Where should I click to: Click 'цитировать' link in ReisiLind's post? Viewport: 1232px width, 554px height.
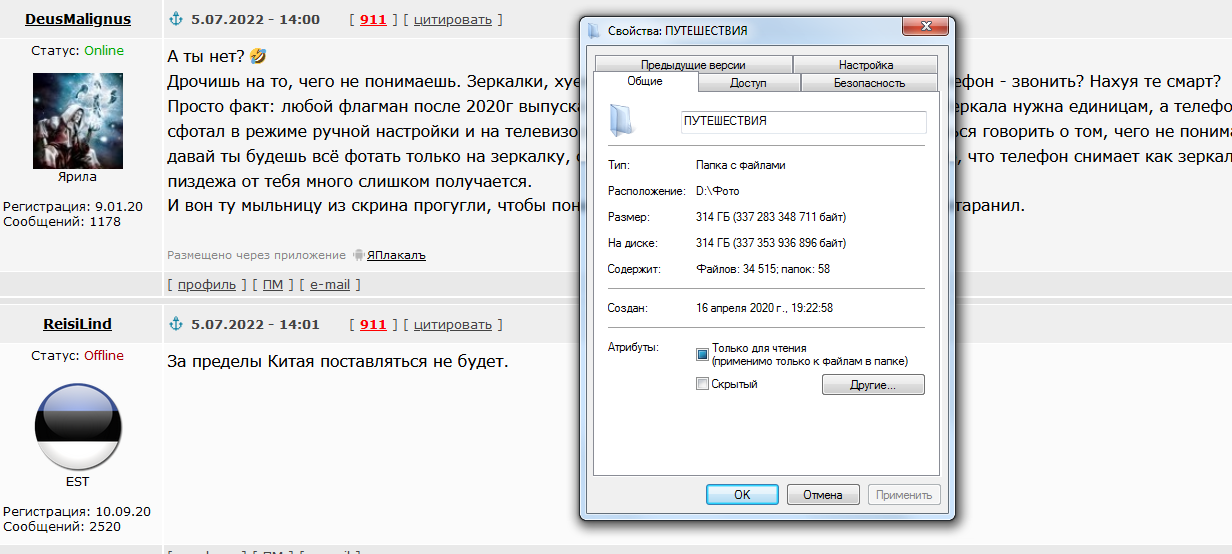pos(453,324)
